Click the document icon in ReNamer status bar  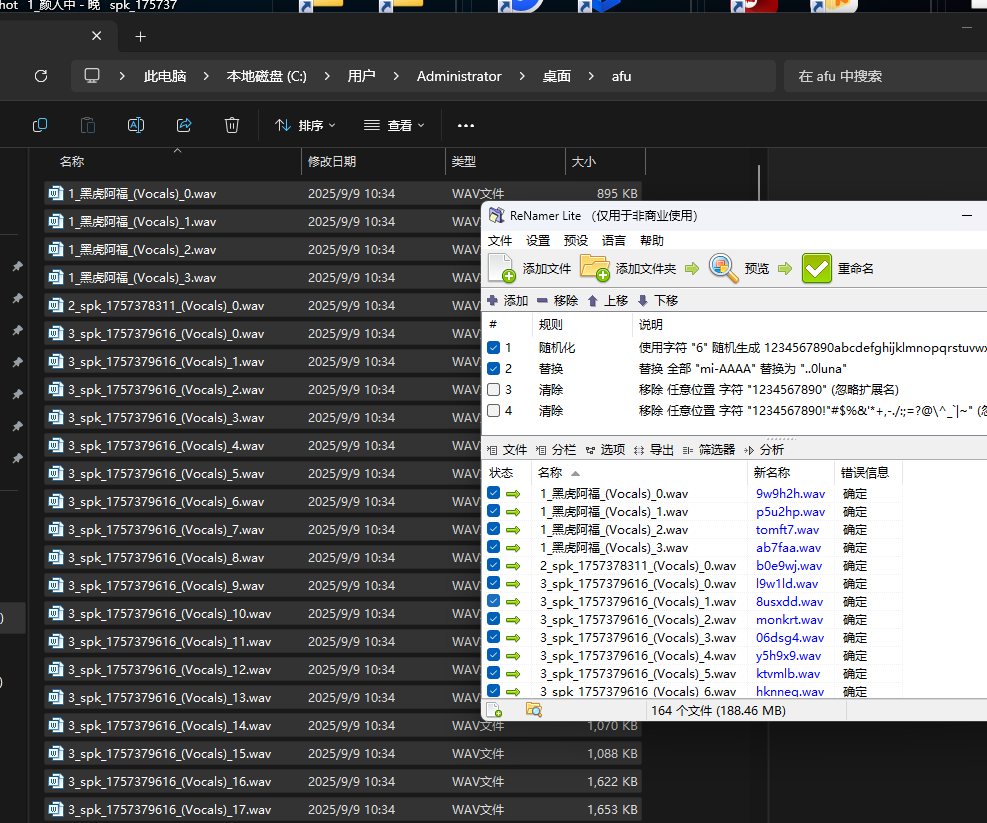pos(495,710)
